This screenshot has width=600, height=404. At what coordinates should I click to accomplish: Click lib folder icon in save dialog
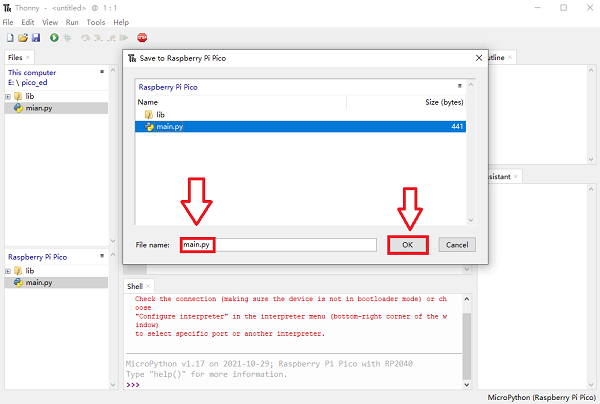148,114
